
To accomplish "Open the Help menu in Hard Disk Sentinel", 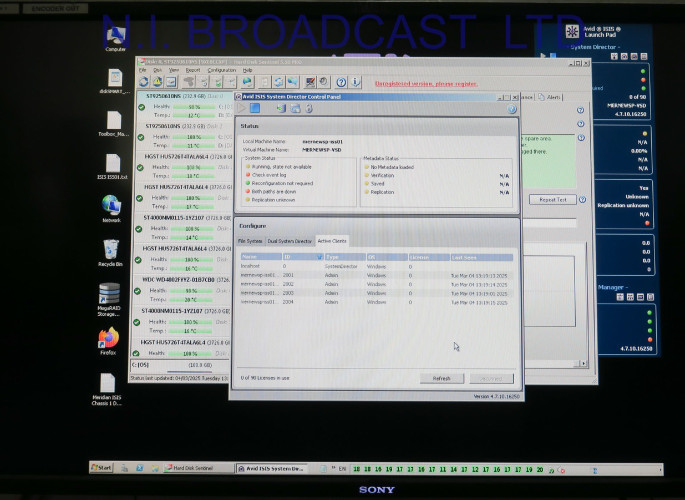I will click(247, 70).
